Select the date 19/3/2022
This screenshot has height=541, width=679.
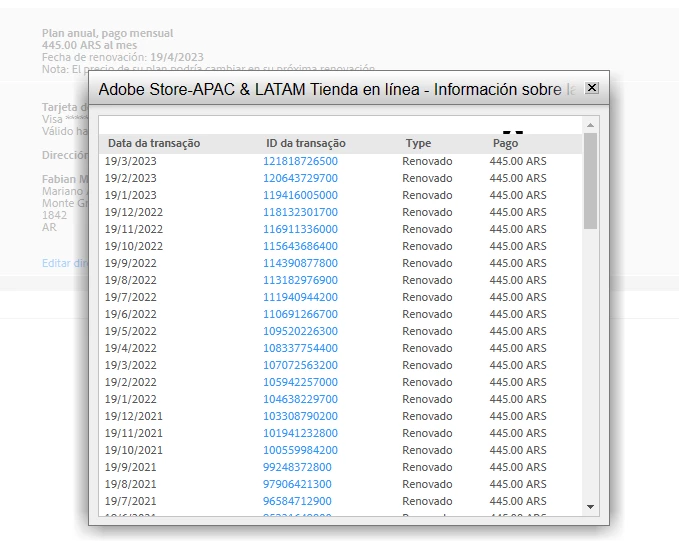click(130, 365)
